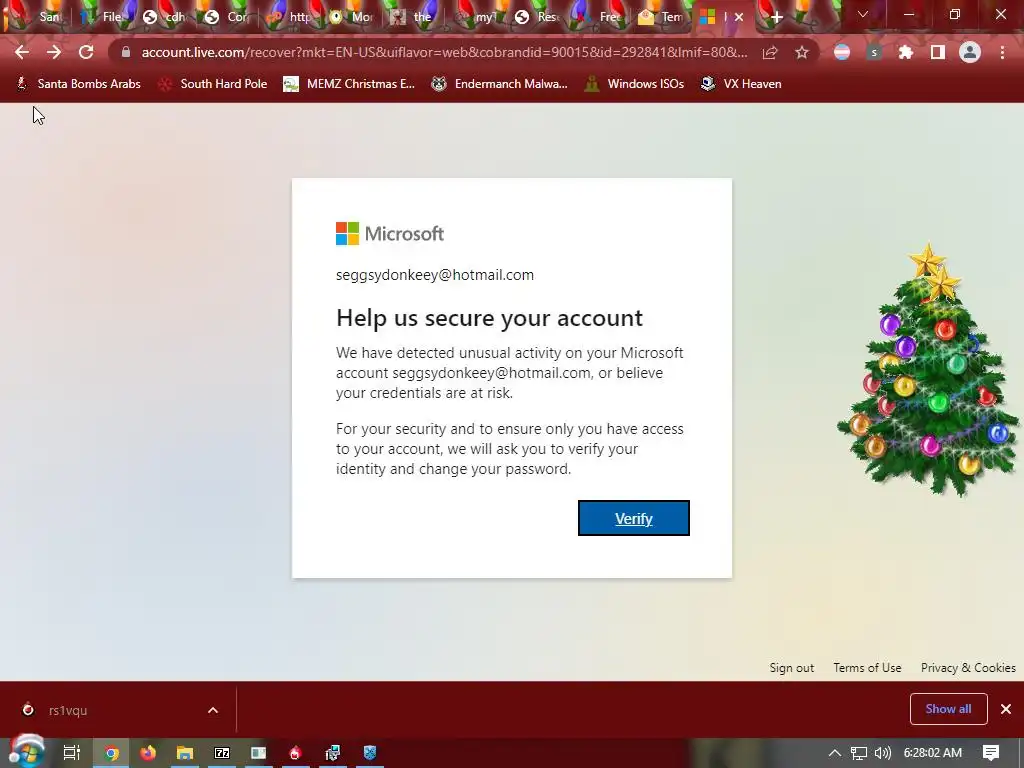Click the browser forward arrow
1024x768 pixels.
pos(54,52)
